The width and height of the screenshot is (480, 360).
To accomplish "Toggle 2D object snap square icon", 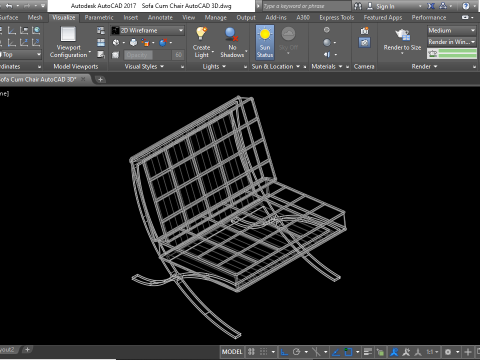I will 348,352.
